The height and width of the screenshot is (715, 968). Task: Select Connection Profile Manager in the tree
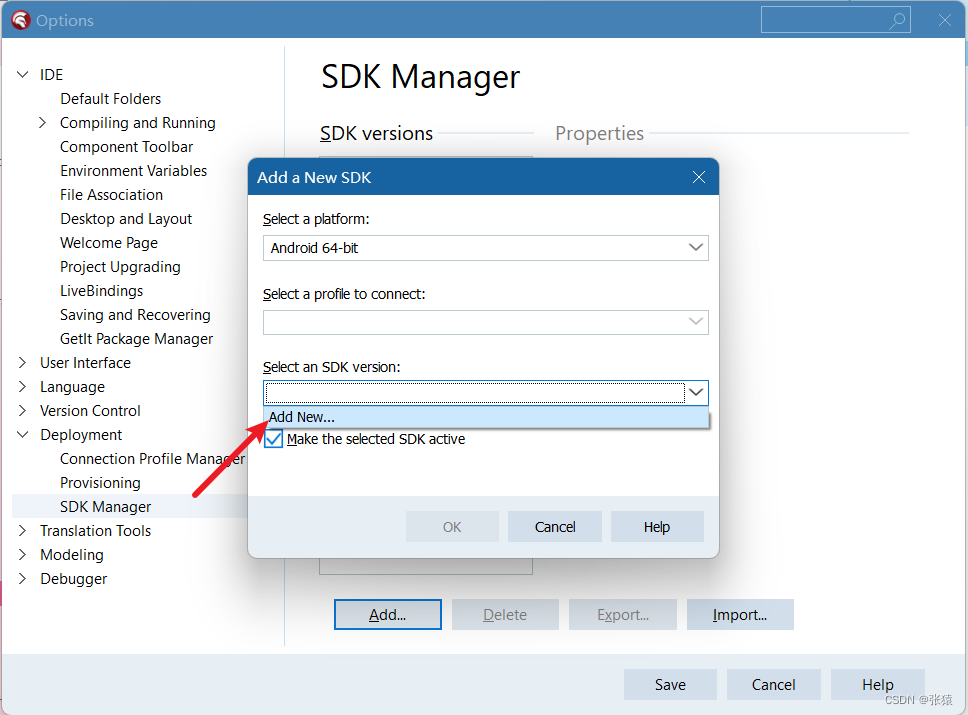(x=152, y=459)
